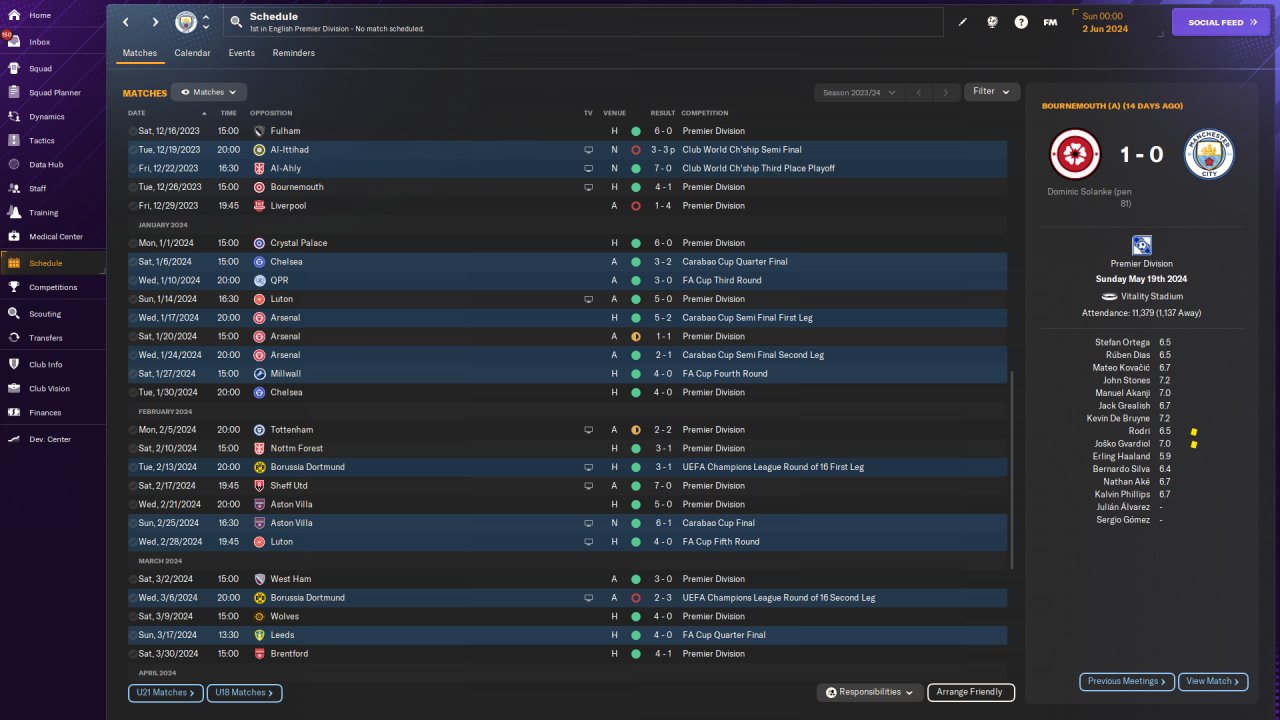
Task: Open the Tactics sidebar entry
Action: pyautogui.click(x=42, y=141)
